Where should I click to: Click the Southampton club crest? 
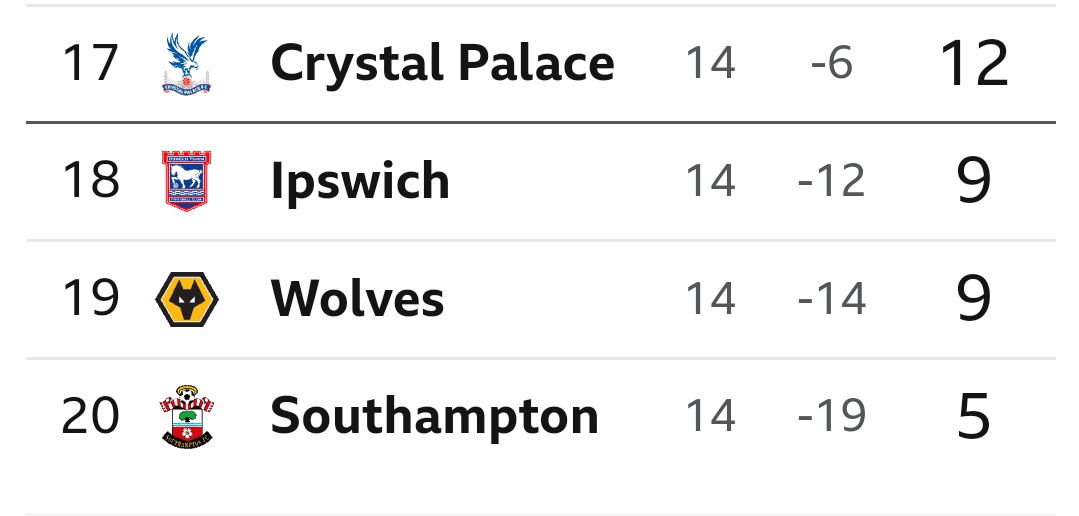pos(186,417)
